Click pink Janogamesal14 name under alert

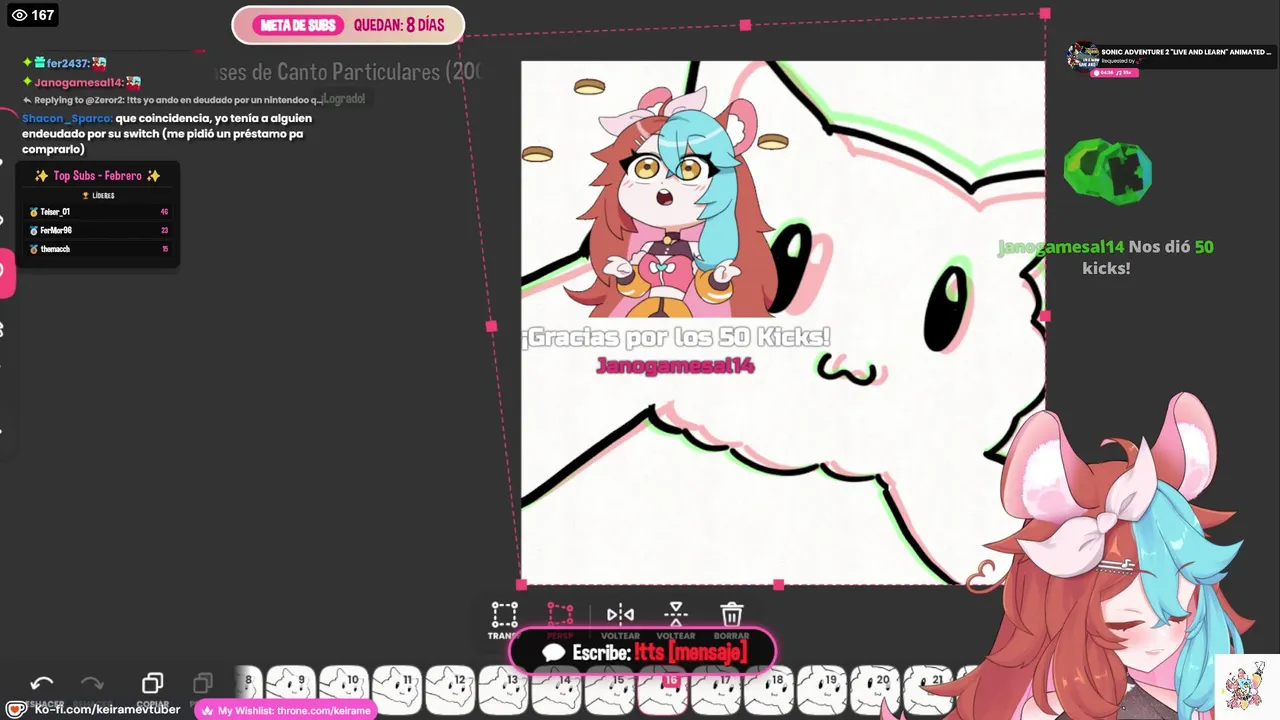coord(675,366)
